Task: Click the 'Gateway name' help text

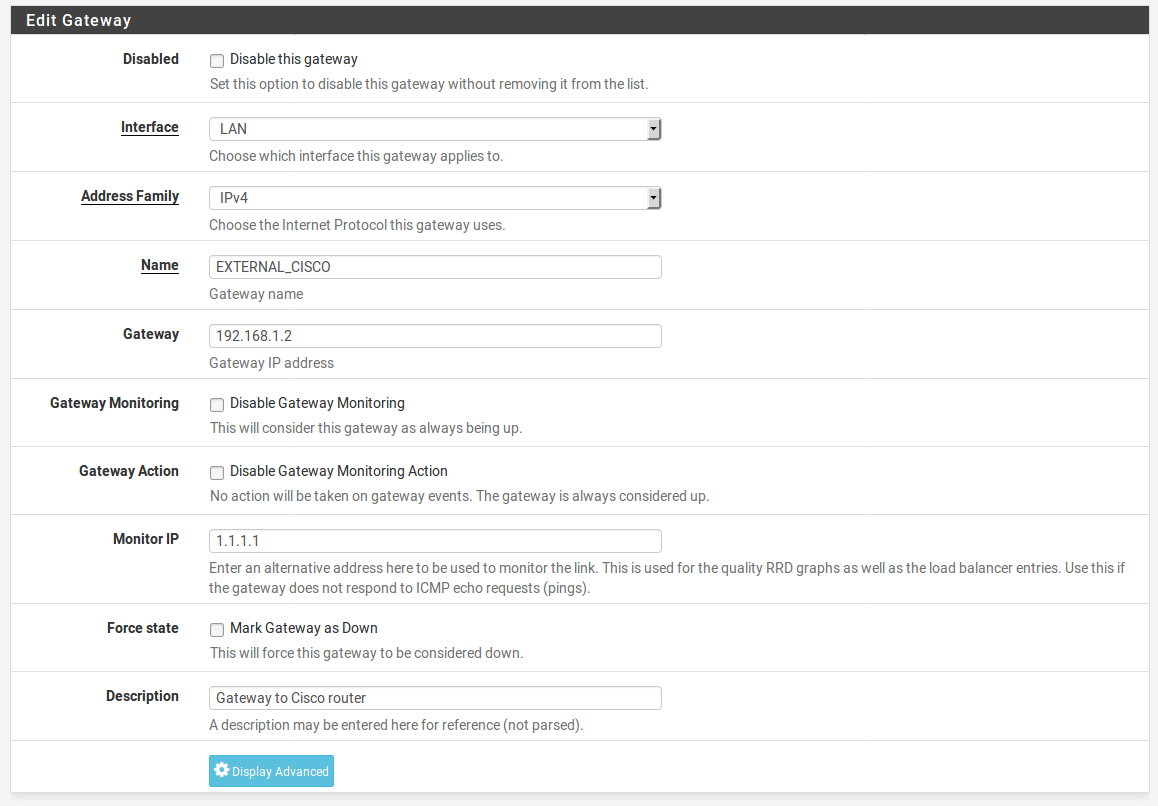Action: (x=256, y=294)
